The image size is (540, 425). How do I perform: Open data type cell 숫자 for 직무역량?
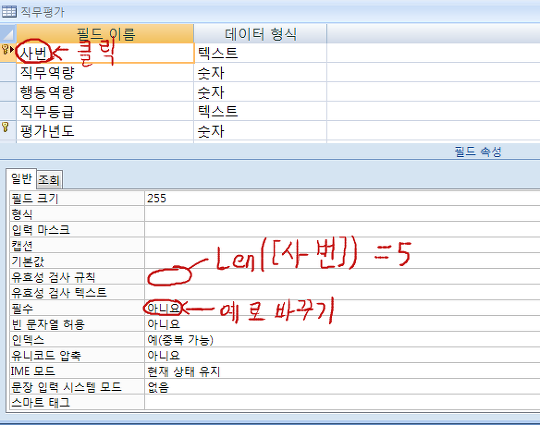260,72
